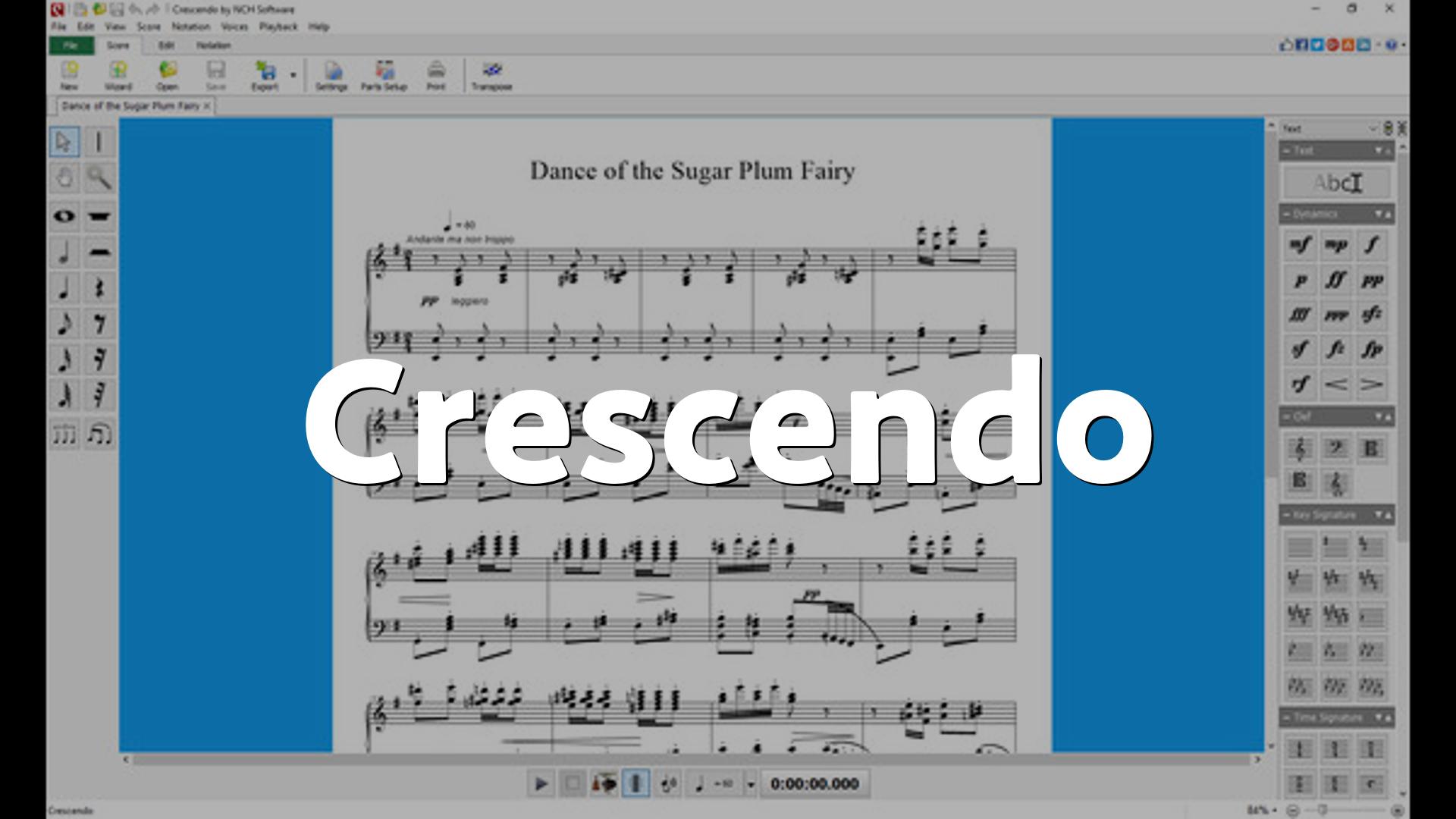The width and height of the screenshot is (1456, 819).
Task: Insert mezzo-forte dynamic marking
Action: click(x=1300, y=245)
